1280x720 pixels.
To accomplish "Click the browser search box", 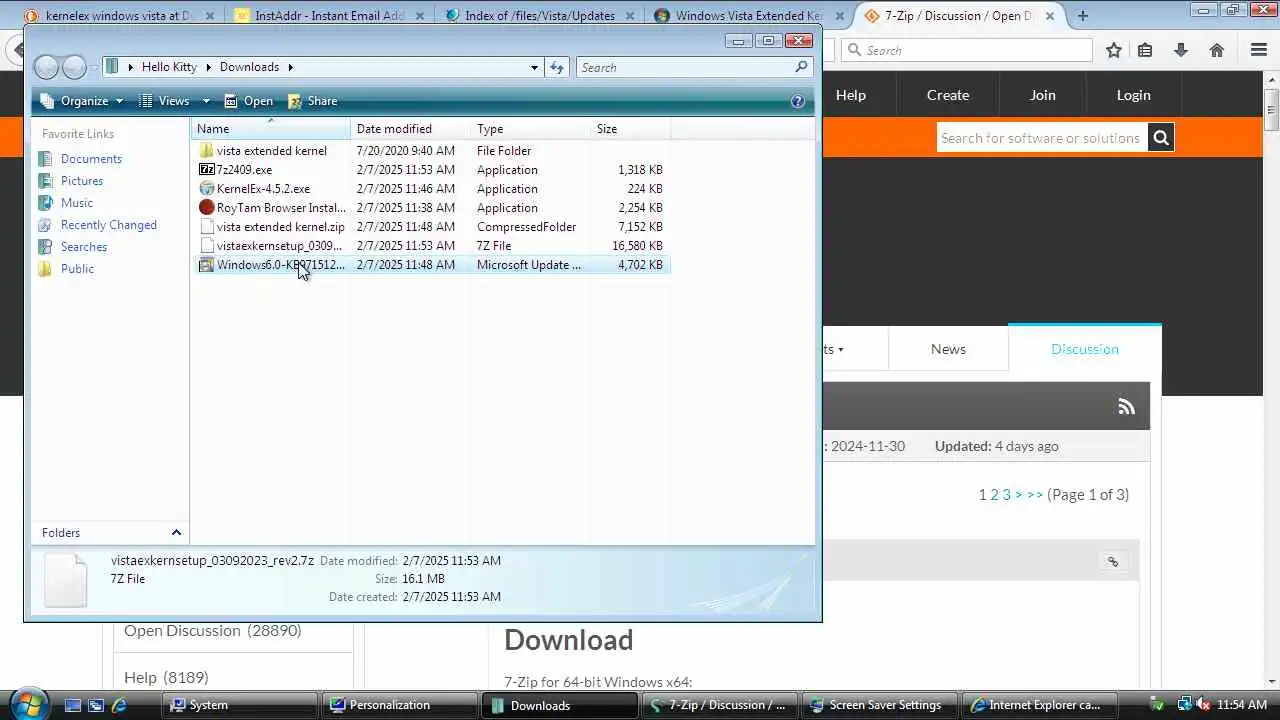I will [x=967, y=50].
